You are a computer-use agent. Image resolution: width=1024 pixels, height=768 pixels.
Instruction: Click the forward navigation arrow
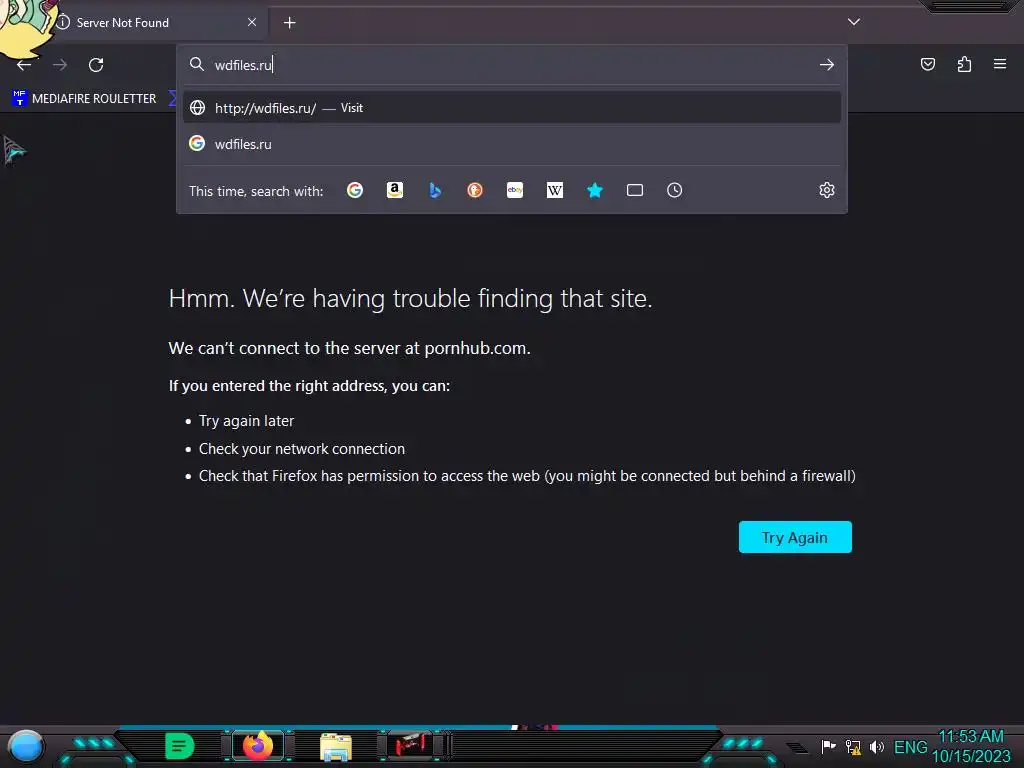(x=60, y=65)
